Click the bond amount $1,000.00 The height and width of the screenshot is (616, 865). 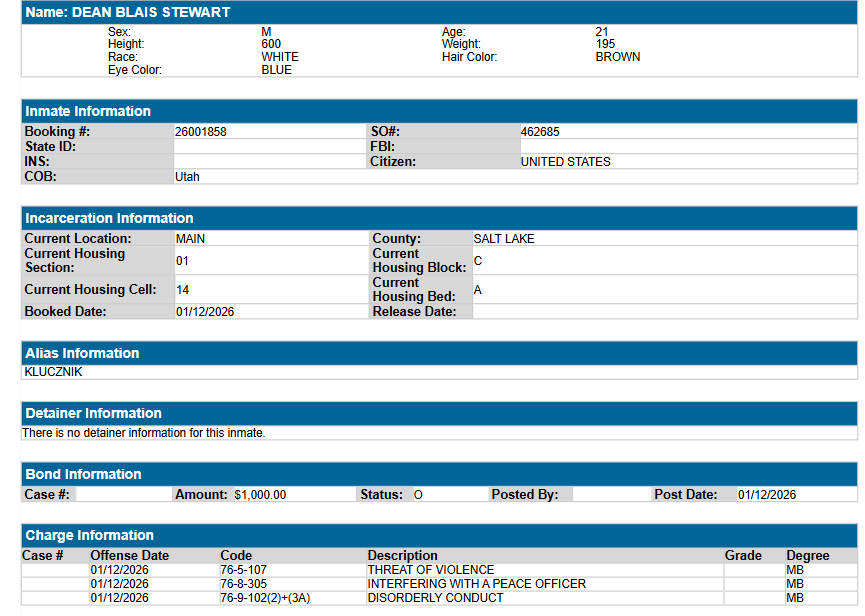(x=260, y=495)
